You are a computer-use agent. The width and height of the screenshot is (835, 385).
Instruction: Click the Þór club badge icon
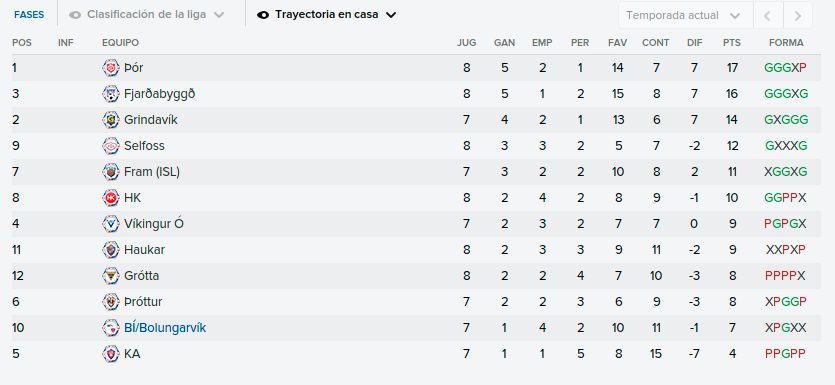pyautogui.click(x=111, y=68)
